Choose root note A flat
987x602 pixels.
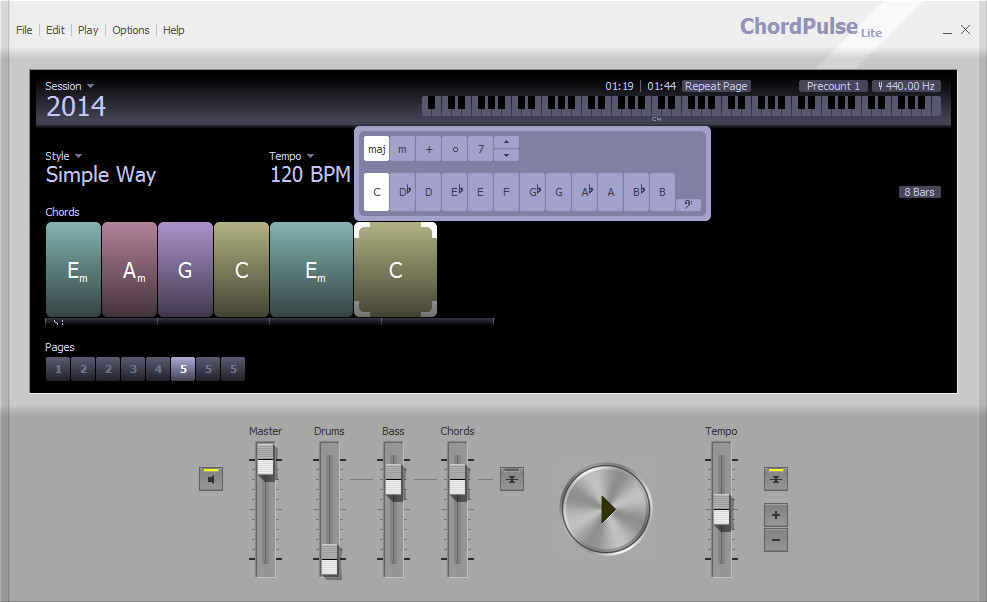[585, 192]
